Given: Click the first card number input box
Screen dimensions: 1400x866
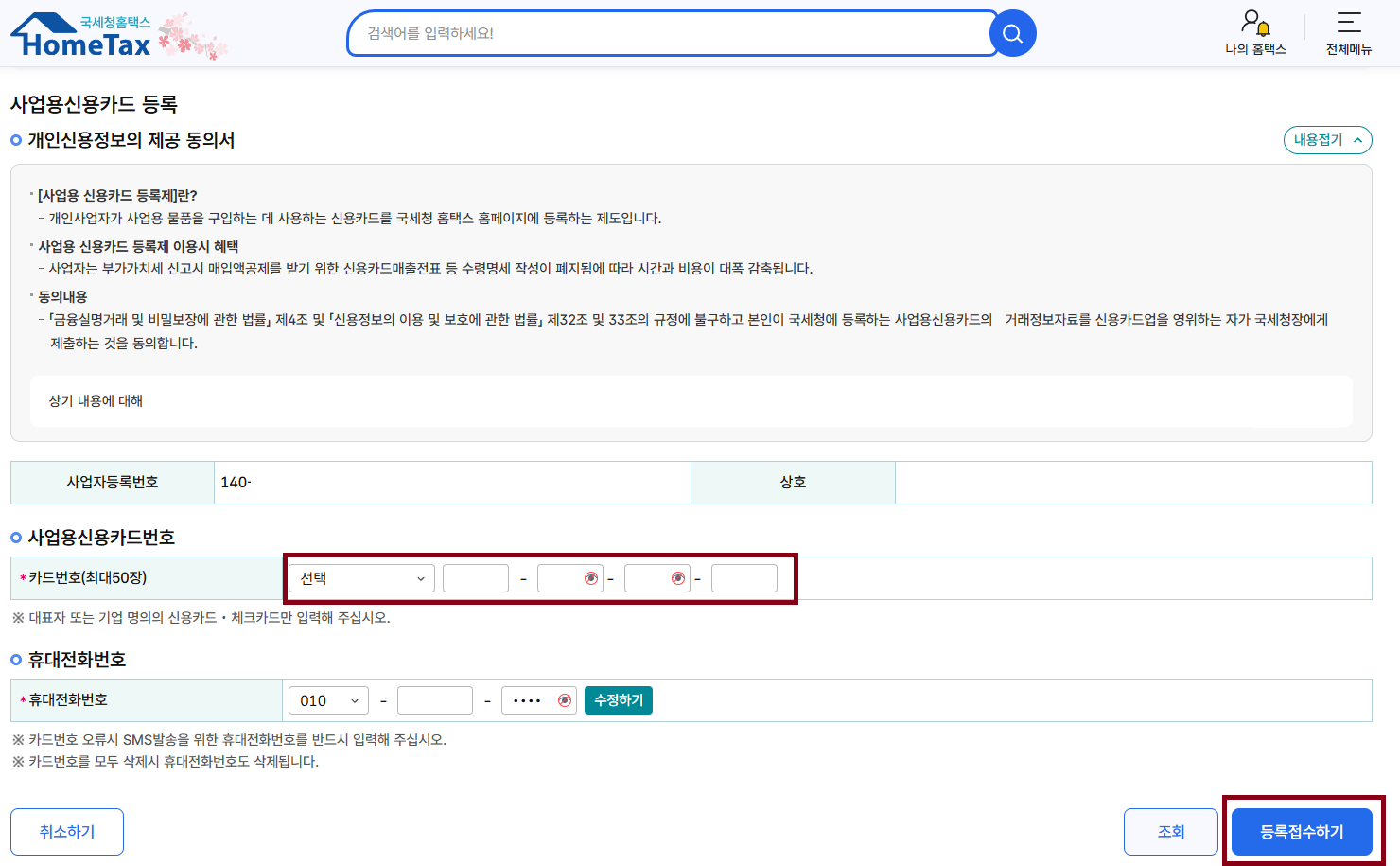Looking at the screenshot, I should (475, 577).
